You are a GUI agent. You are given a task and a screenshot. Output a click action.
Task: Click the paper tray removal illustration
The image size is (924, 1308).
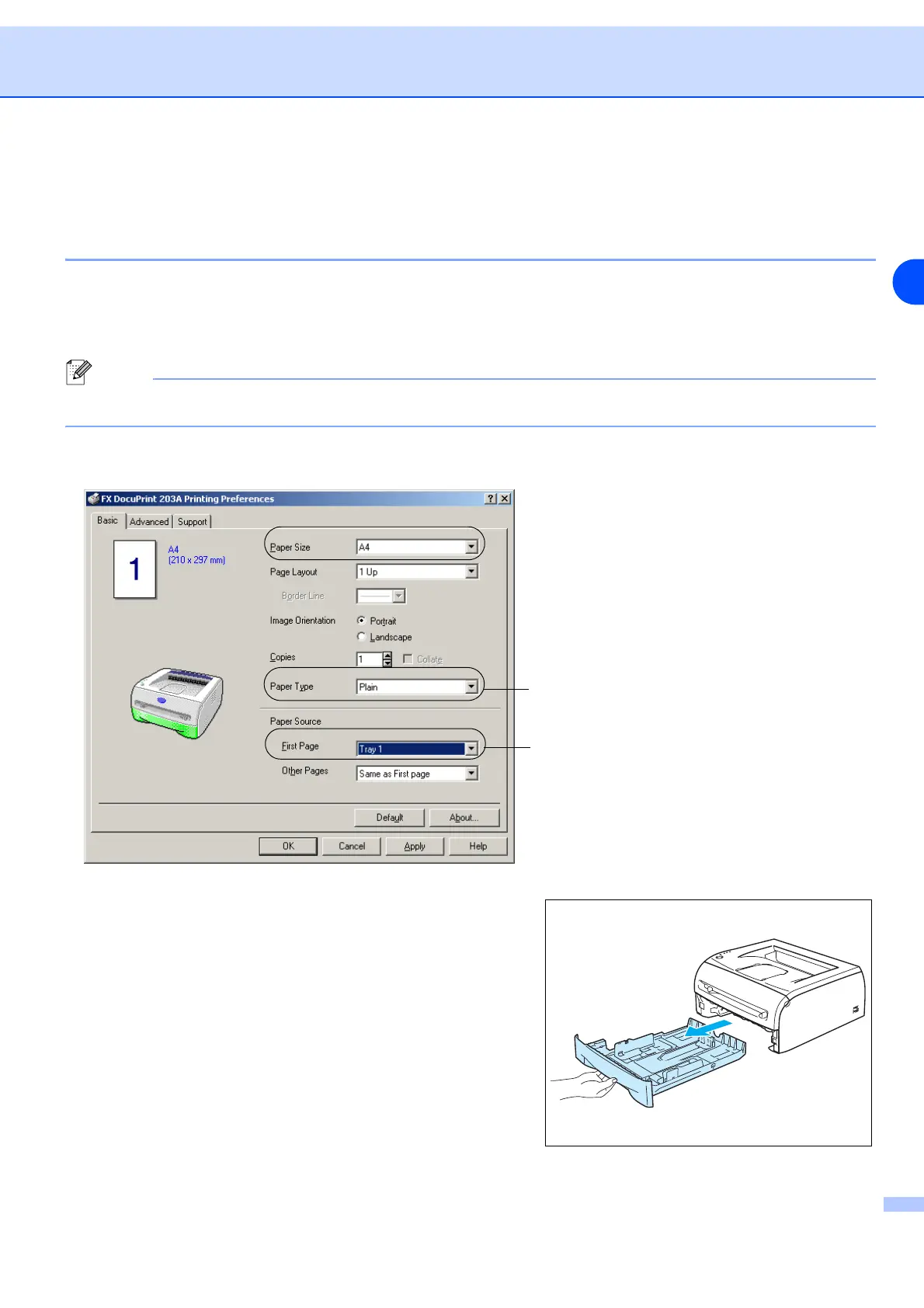708,1022
